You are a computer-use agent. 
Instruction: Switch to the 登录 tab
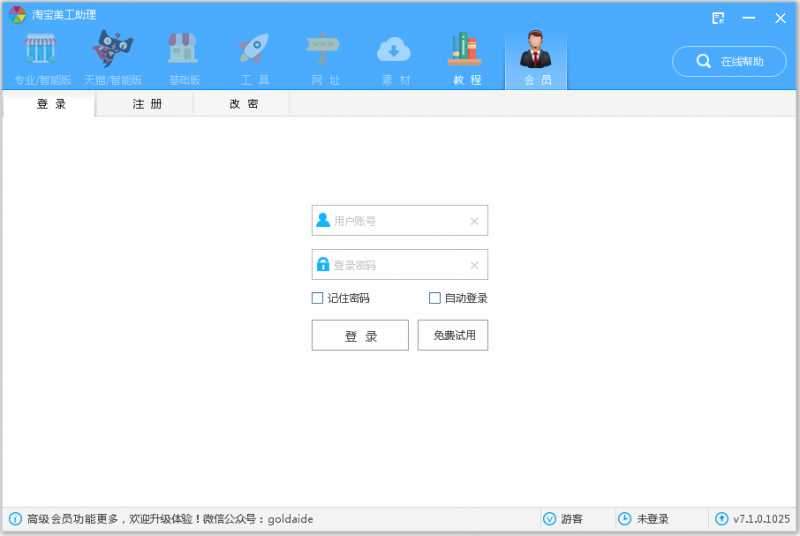(49, 104)
